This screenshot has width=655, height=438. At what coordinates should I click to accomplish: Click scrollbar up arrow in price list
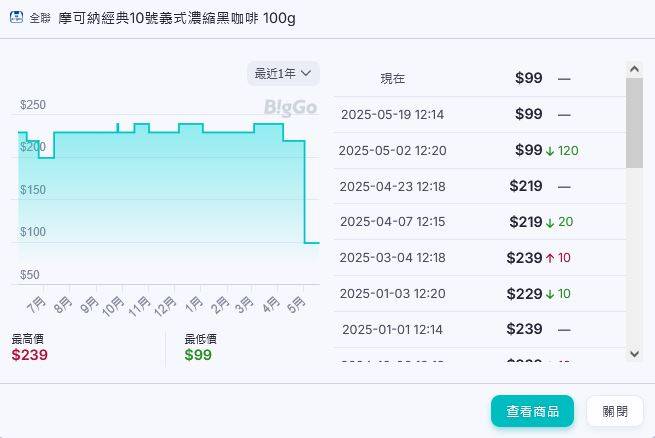pos(634,68)
